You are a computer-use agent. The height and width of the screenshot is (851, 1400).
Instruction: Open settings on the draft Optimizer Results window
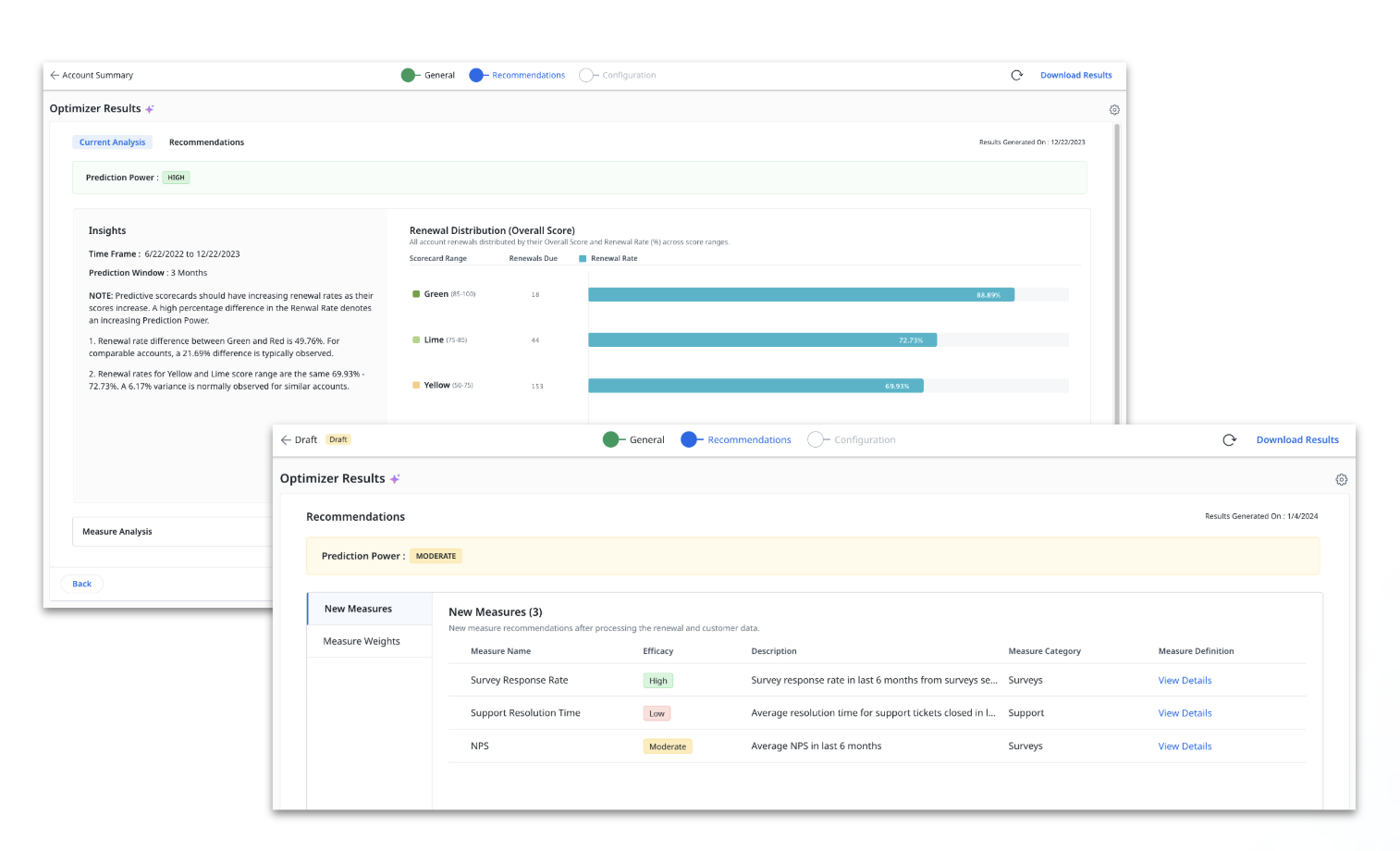tap(1342, 479)
